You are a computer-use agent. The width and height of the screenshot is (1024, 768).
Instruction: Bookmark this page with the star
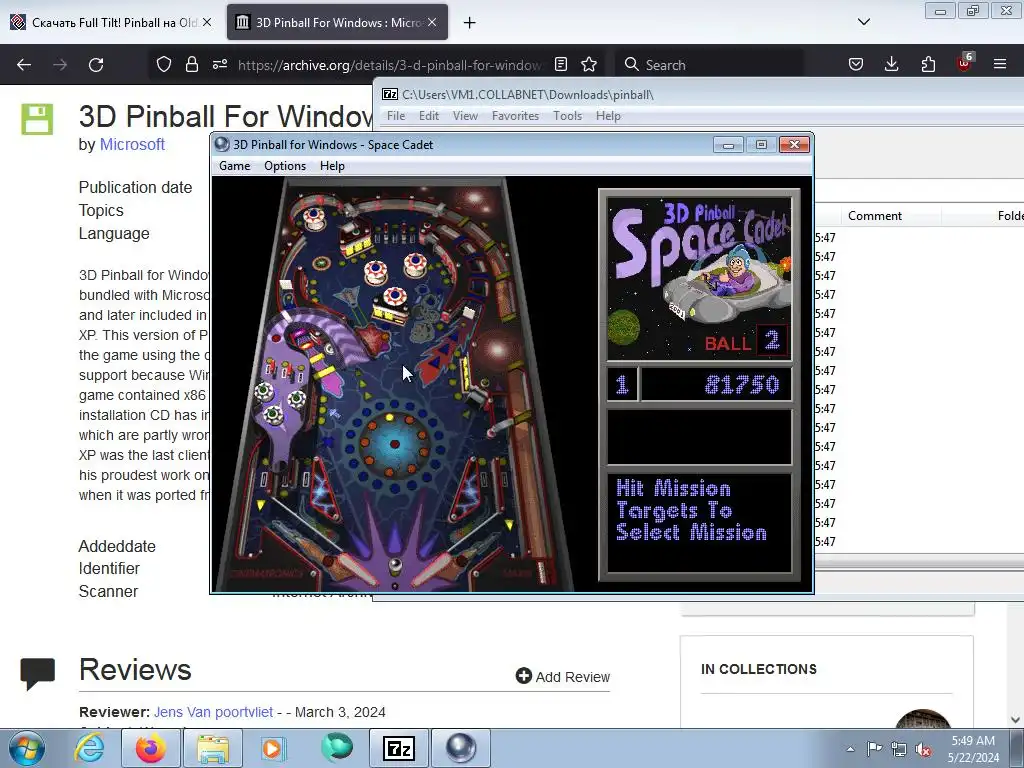point(589,65)
